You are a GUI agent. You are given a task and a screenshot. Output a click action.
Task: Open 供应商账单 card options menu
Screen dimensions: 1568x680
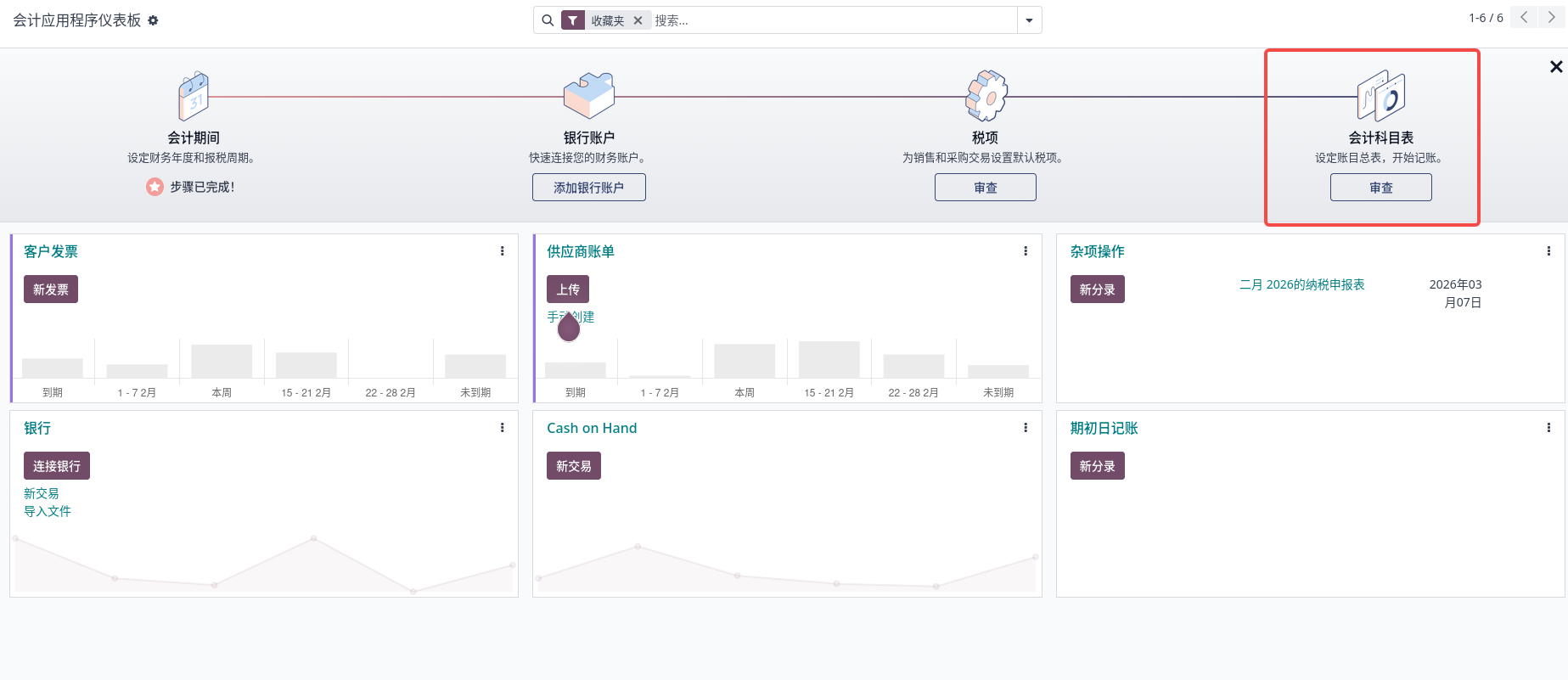(1026, 251)
